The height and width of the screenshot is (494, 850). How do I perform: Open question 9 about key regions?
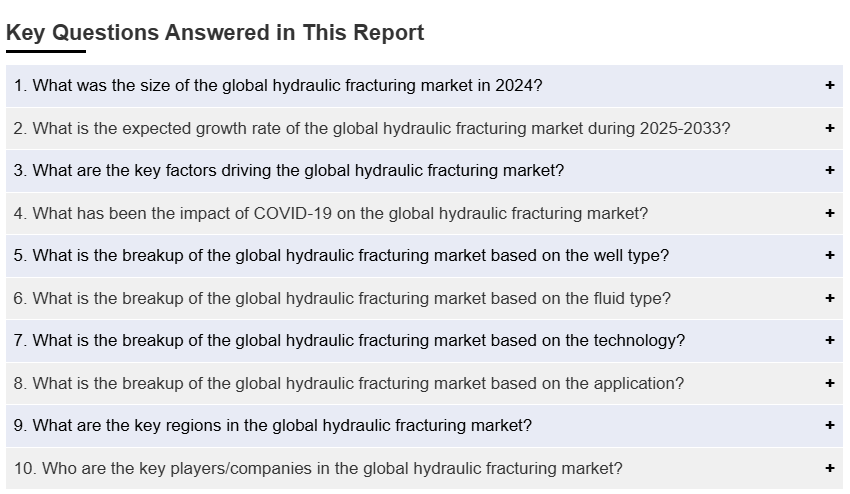point(273,426)
